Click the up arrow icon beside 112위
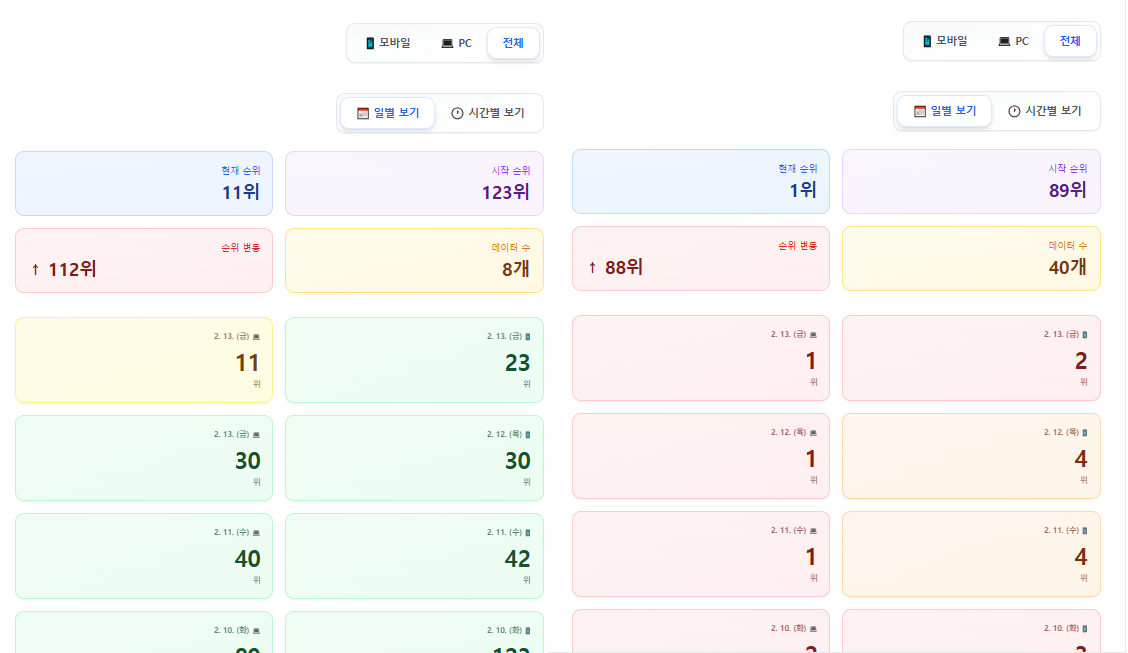The height and width of the screenshot is (653, 1128). [35, 269]
